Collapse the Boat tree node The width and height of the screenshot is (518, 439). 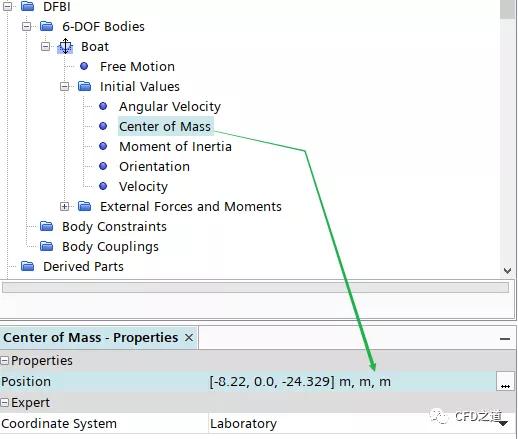(x=45, y=47)
